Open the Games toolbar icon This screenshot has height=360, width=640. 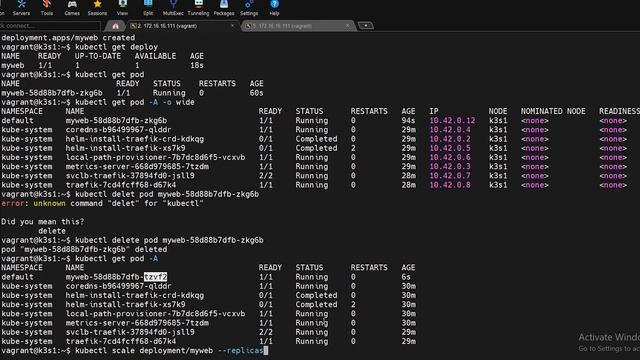(72, 7)
